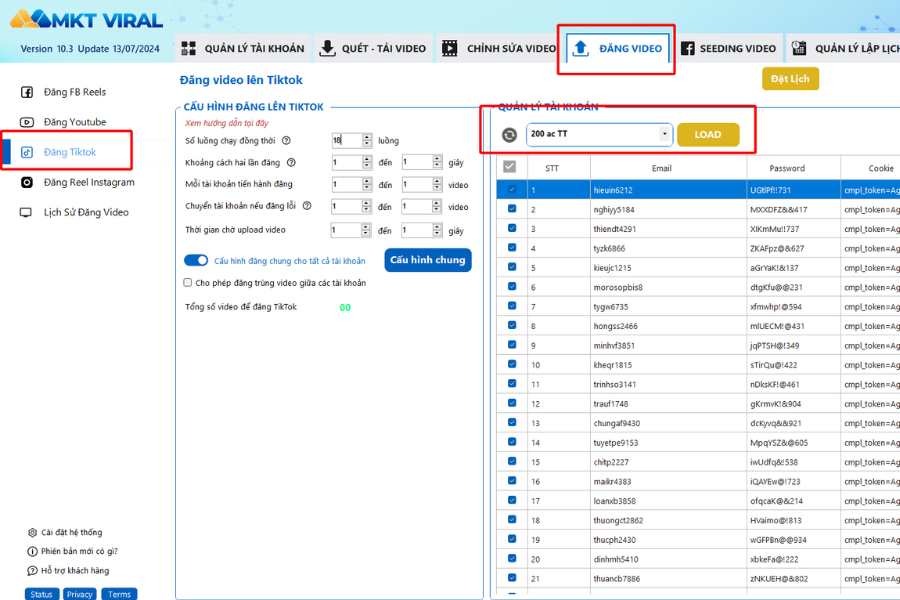Click the monitor icon beside Lịch Sử Đăng Video
This screenshot has width=900, height=600.
tap(26, 212)
